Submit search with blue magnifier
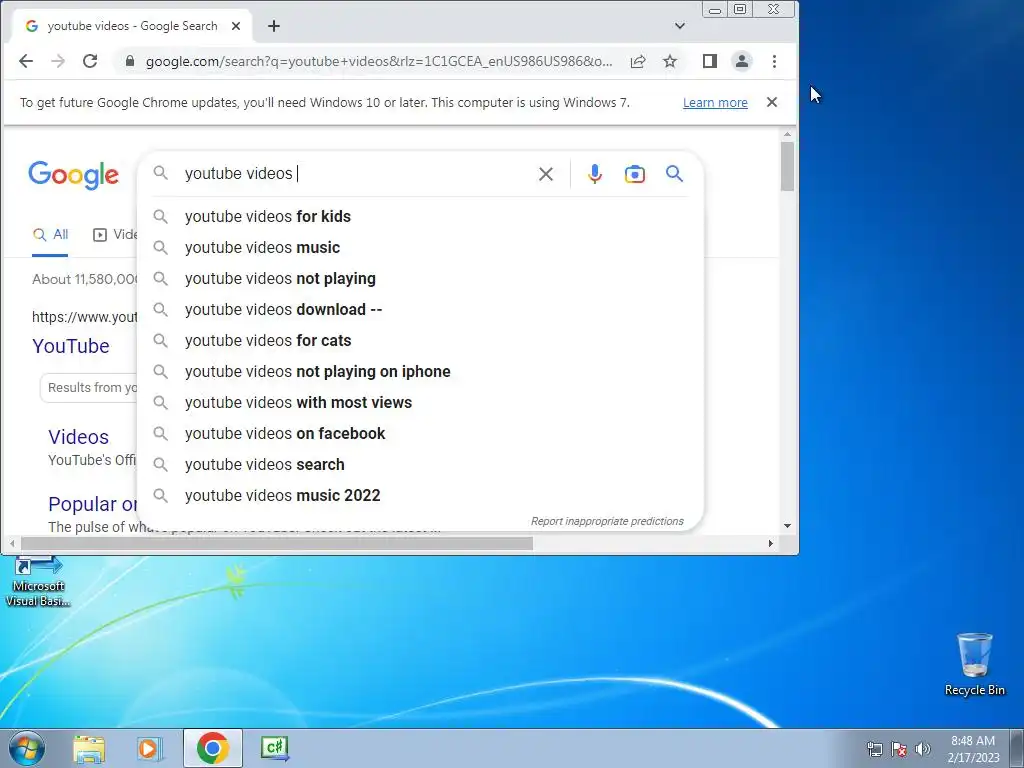 click(x=675, y=174)
